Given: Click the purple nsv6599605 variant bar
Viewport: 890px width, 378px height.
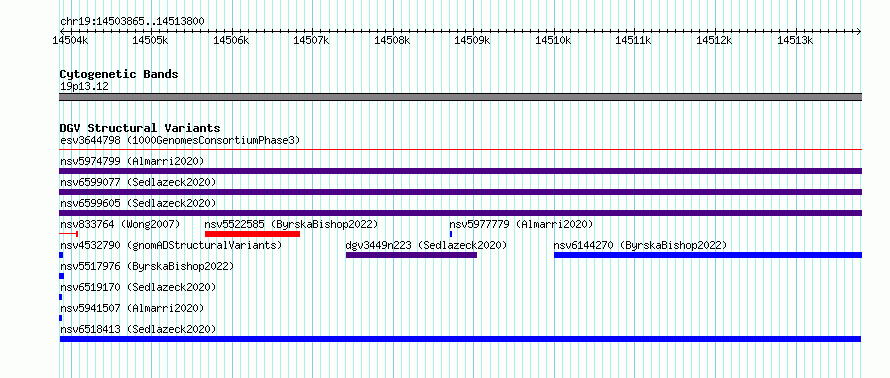Looking at the screenshot, I should (x=460, y=213).
